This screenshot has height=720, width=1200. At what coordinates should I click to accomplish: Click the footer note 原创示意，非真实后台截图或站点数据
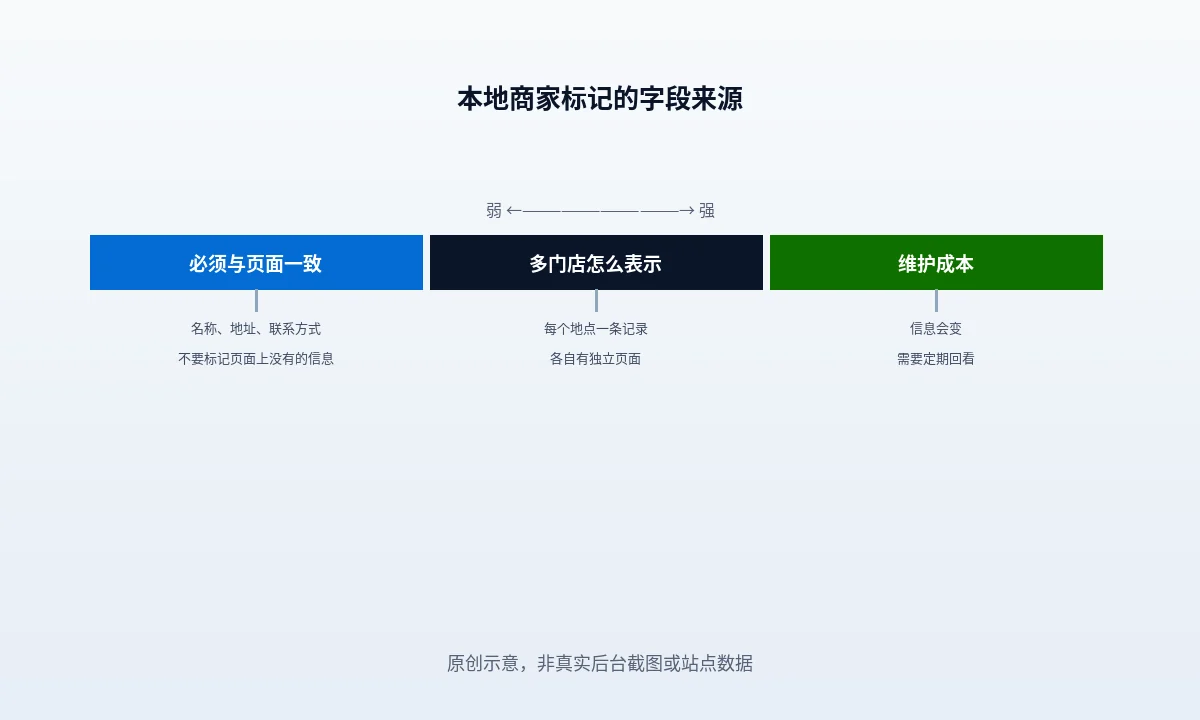pos(600,663)
